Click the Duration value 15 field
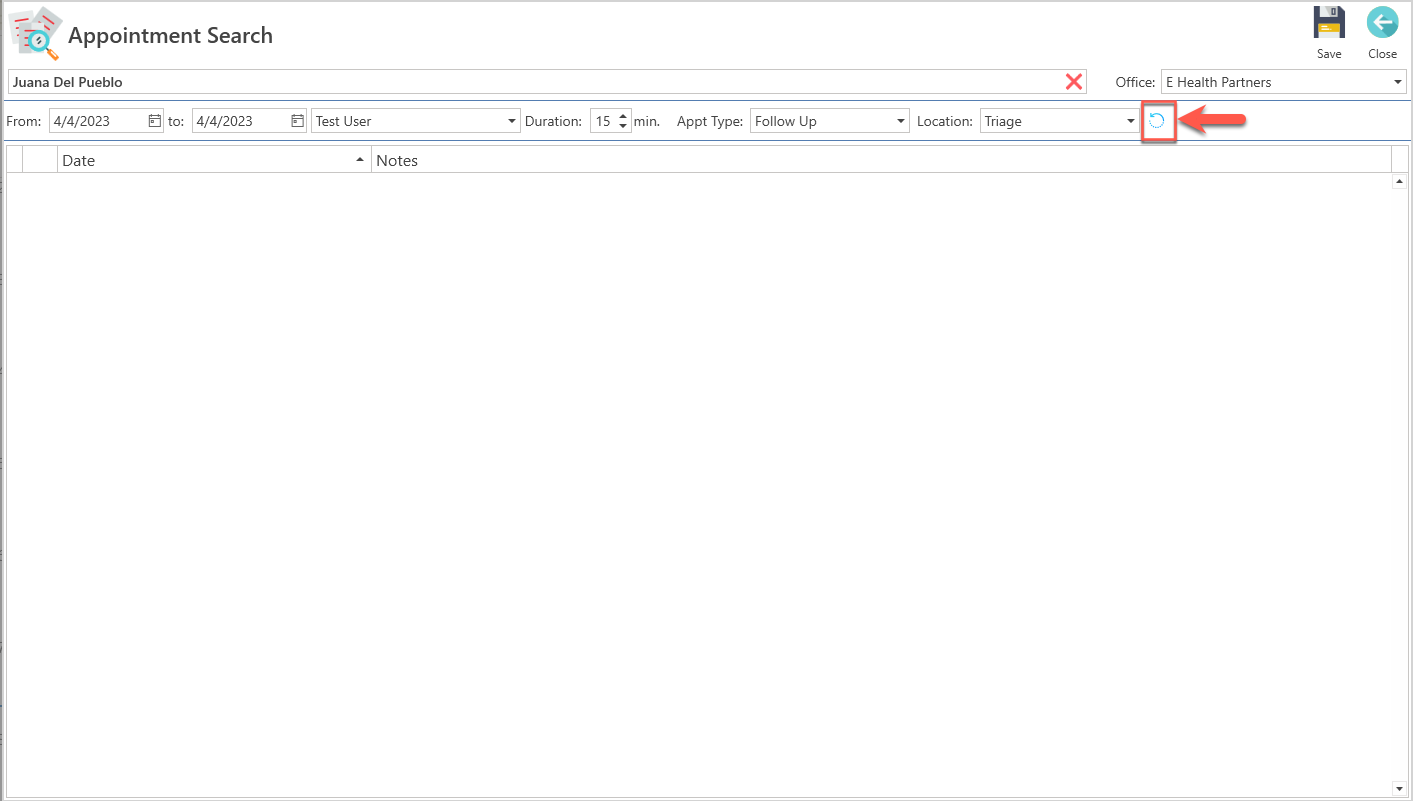This screenshot has height=801, width=1413. click(x=603, y=121)
